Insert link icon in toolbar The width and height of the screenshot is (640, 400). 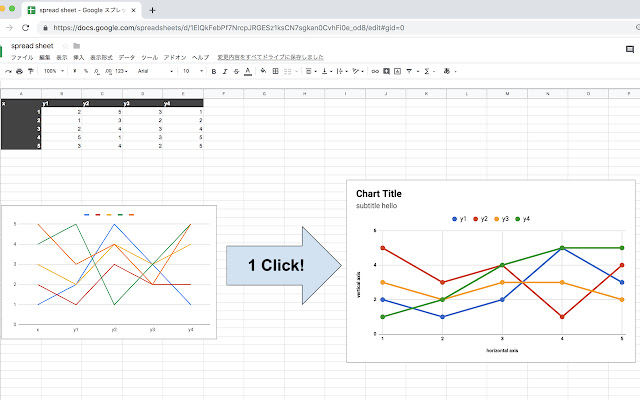375,71
